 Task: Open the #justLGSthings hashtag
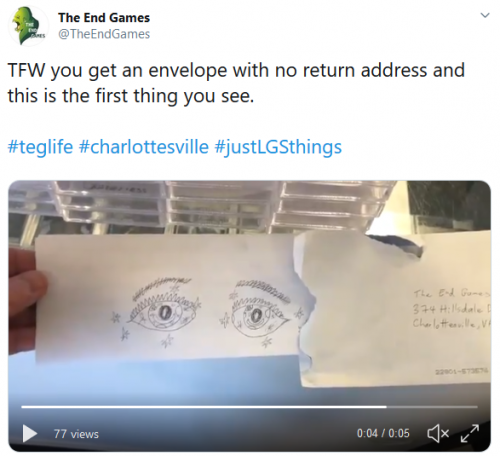[x=278, y=147]
